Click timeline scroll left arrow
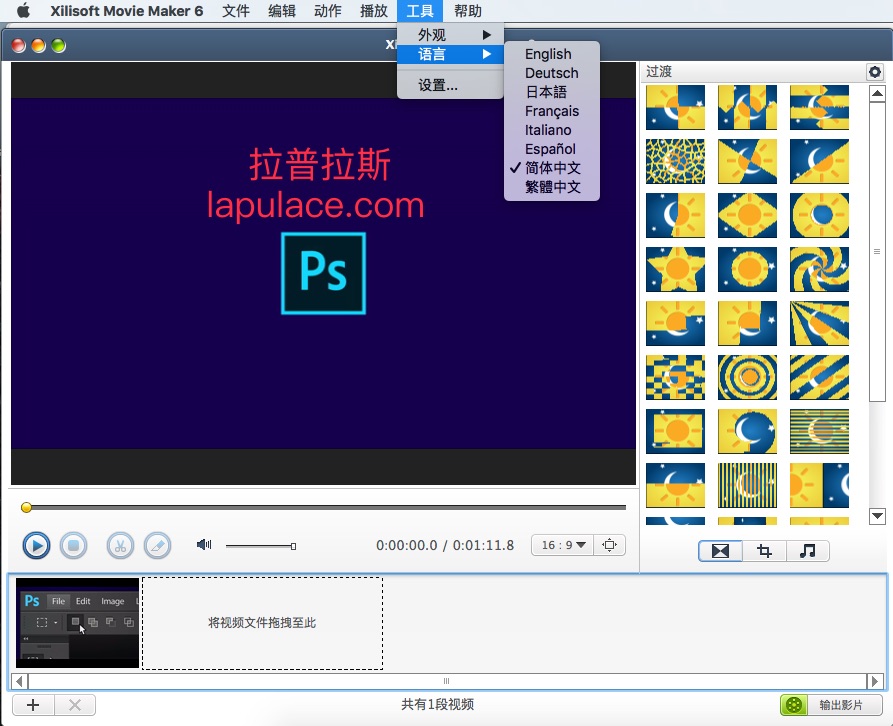The width and height of the screenshot is (893, 726). [x=20, y=681]
